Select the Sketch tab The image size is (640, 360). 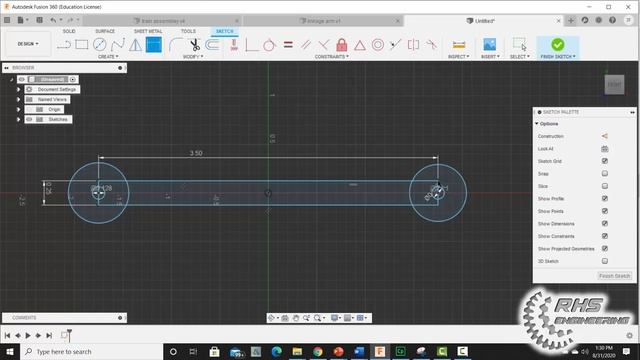pos(224,31)
